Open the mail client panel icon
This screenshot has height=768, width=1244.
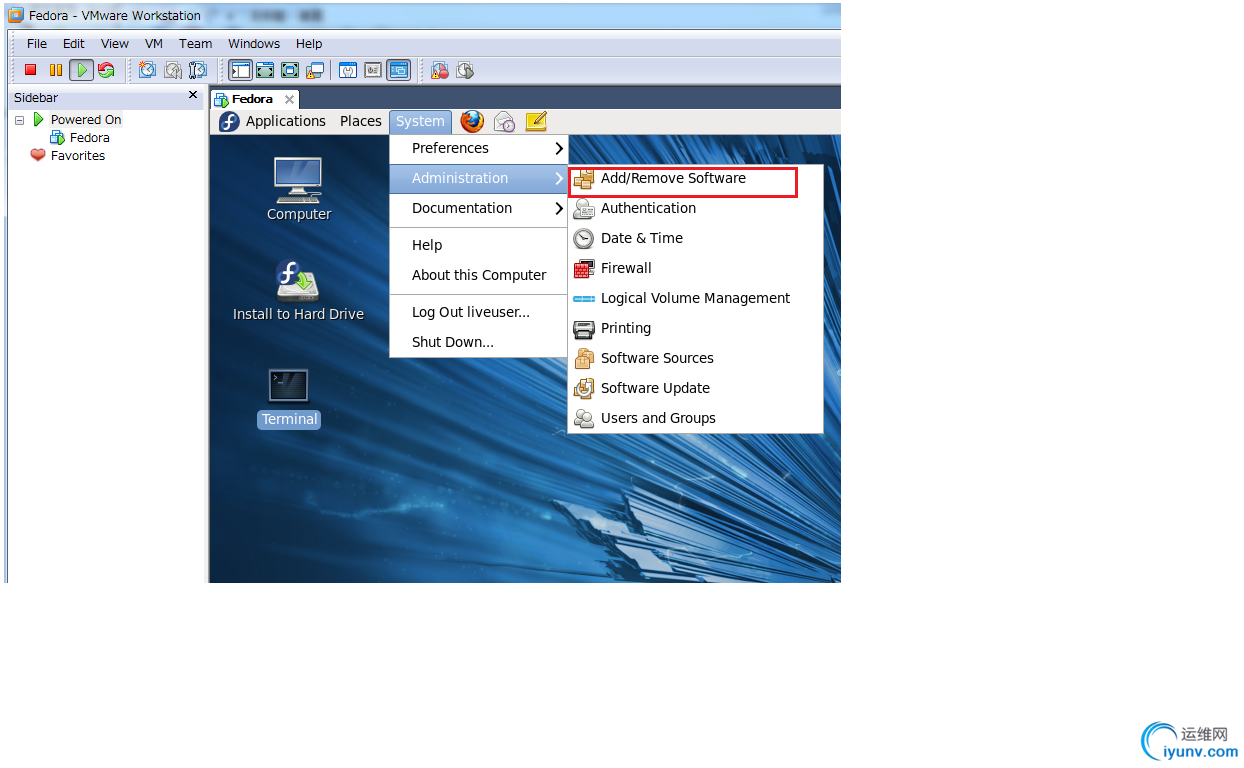pyautogui.click(x=504, y=121)
